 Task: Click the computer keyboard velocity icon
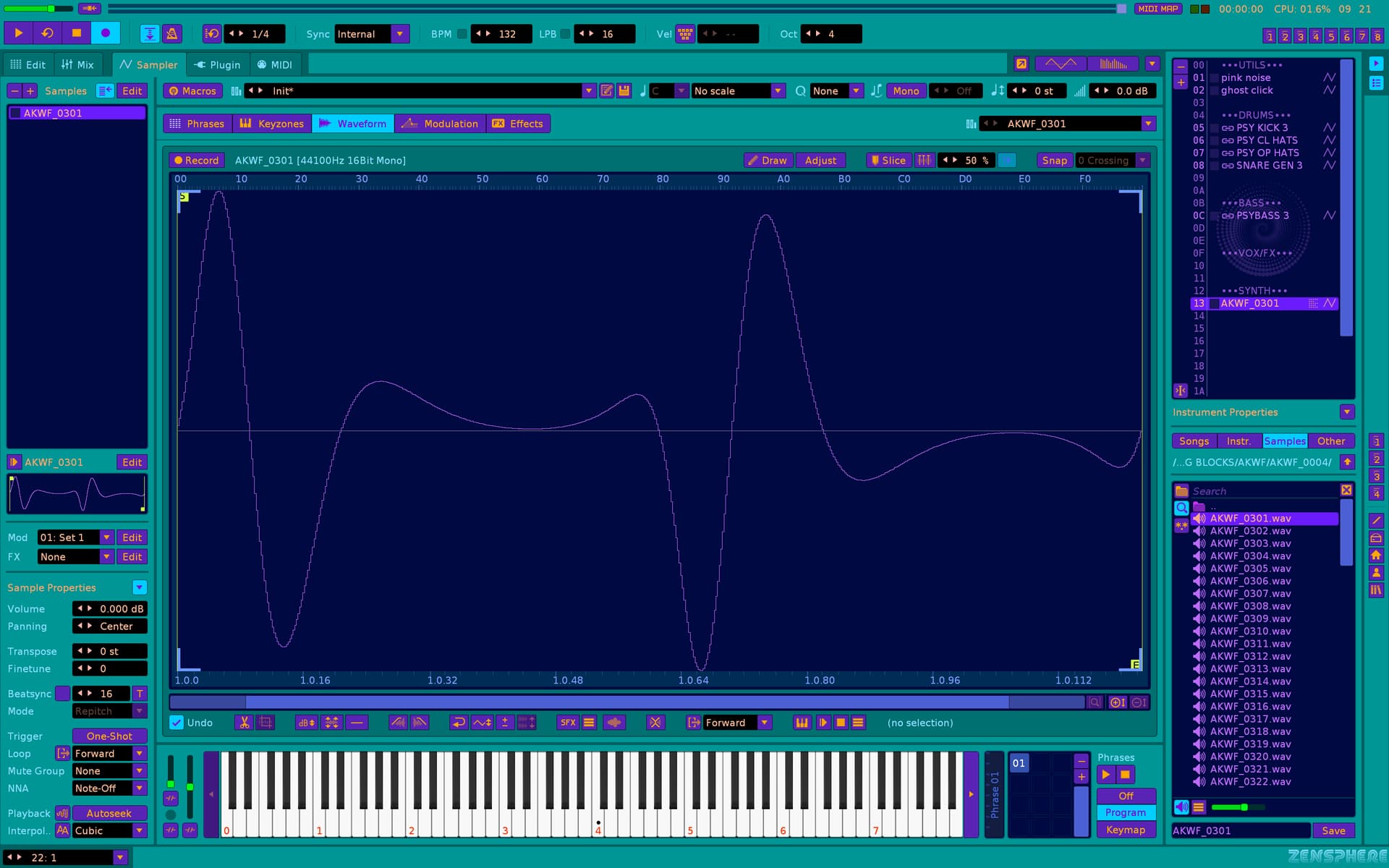[685, 34]
